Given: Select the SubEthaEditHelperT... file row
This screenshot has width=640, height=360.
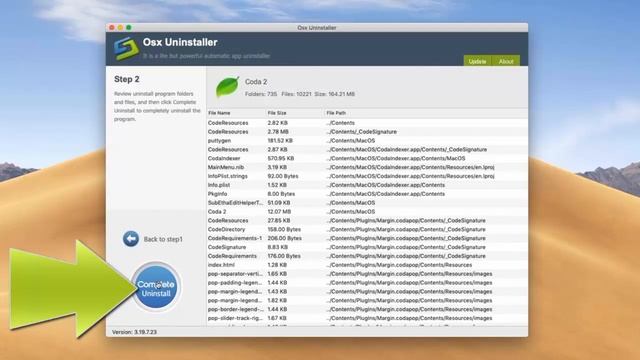Looking at the screenshot, I should (367, 203).
